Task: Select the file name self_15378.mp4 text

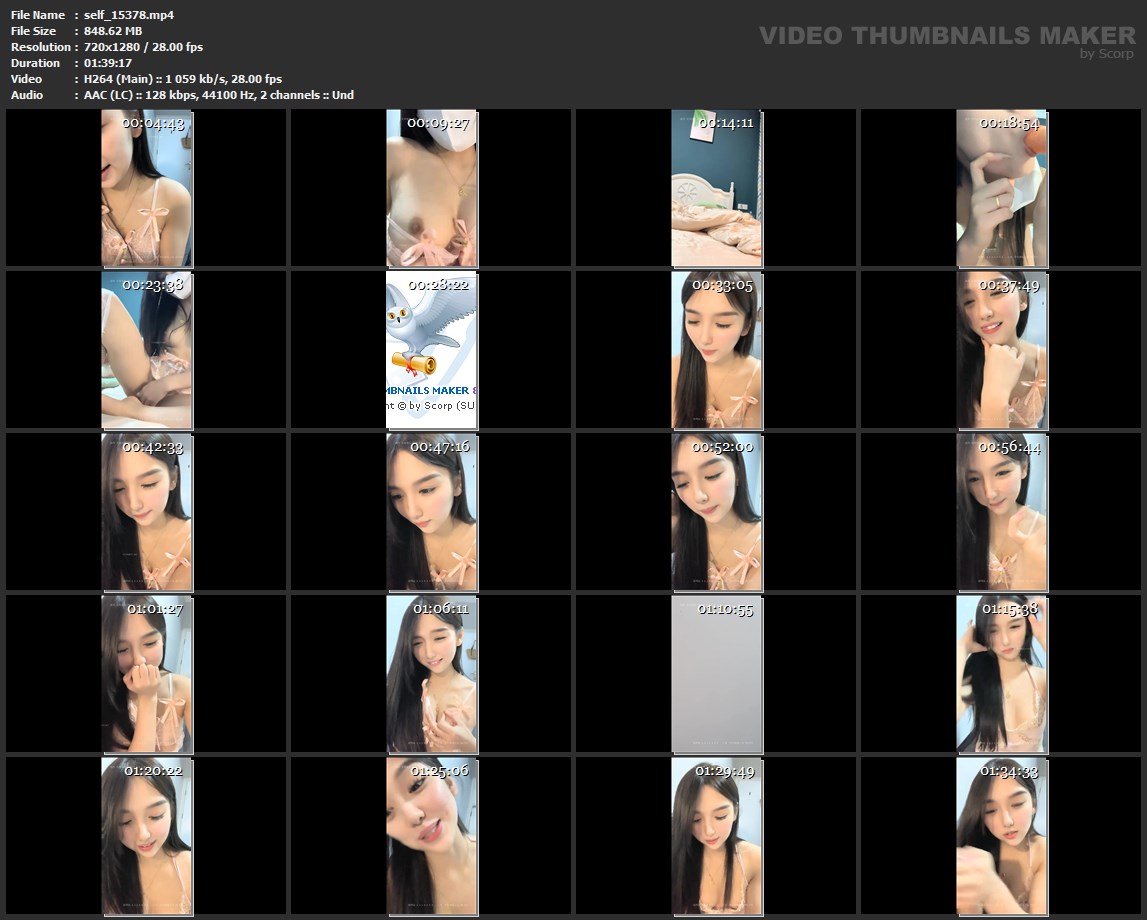Action: (122, 15)
